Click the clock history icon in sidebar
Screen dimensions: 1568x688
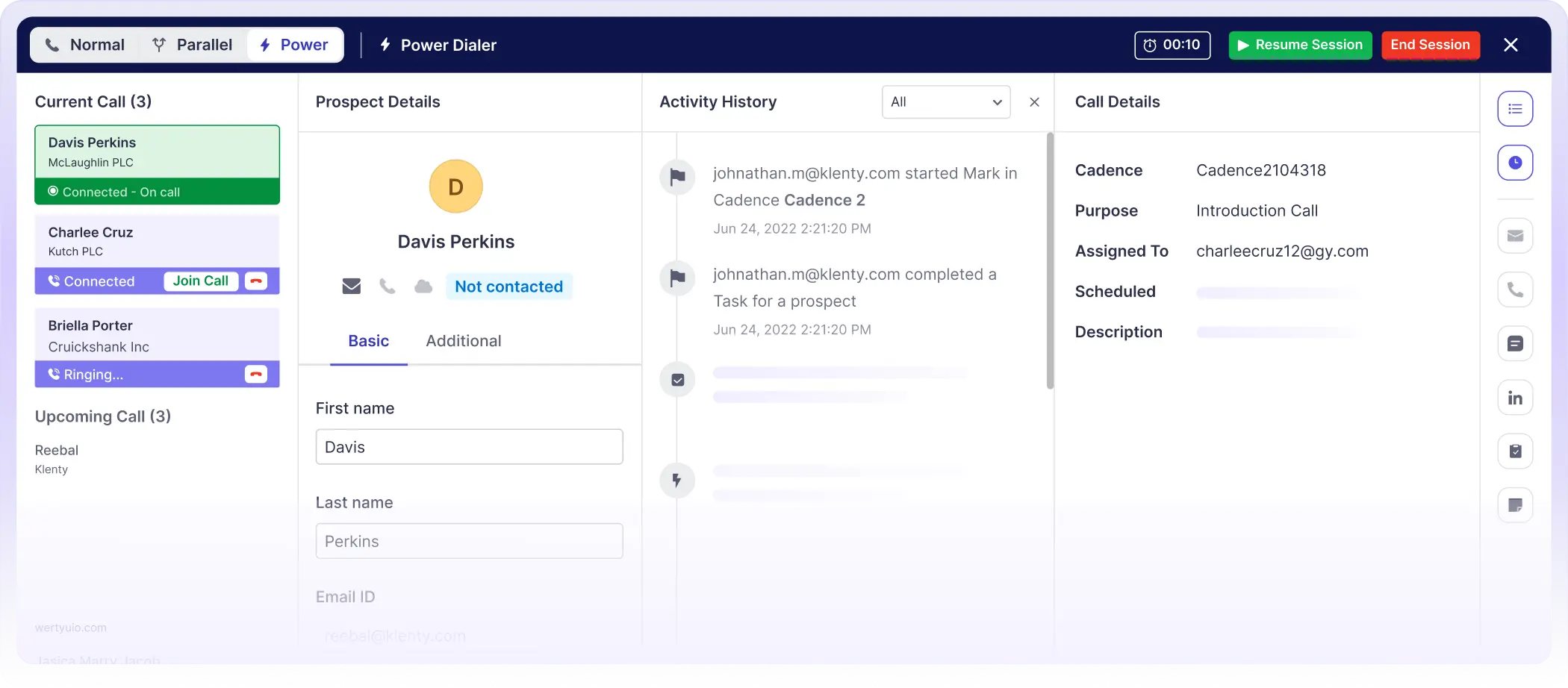coord(1515,163)
